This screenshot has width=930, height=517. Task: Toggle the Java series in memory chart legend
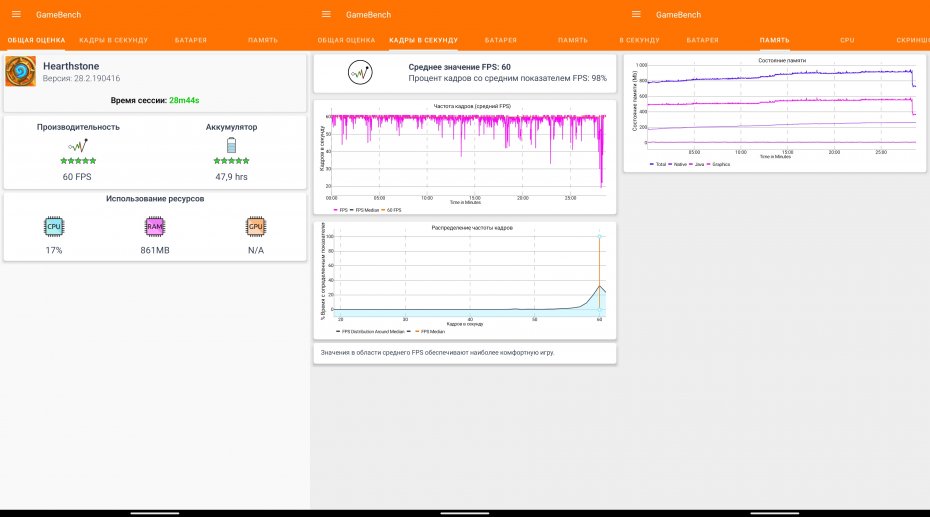coord(695,164)
